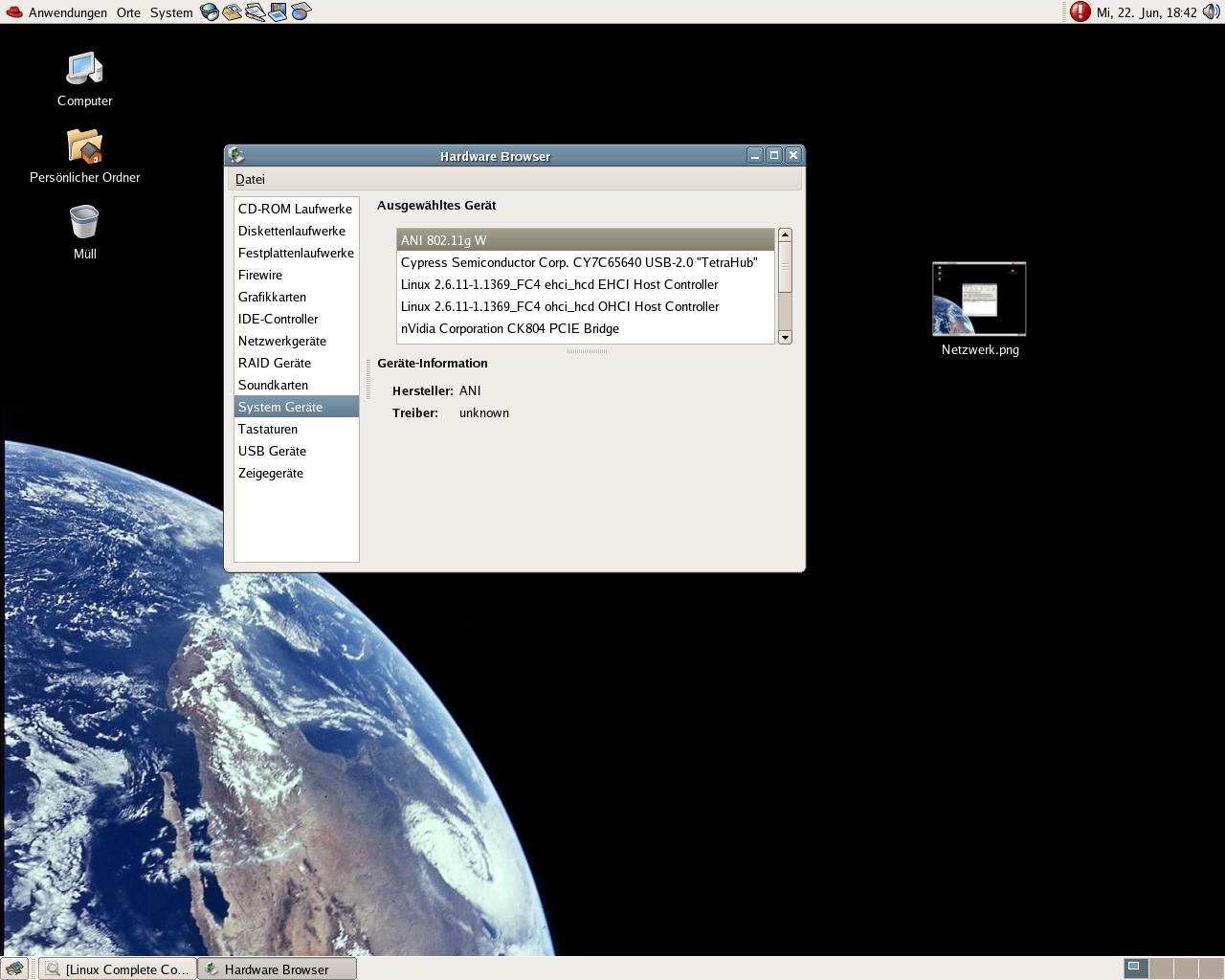
Task: Select the Persönlicher Ordner desktop icon
Action: tap(84, 156)
